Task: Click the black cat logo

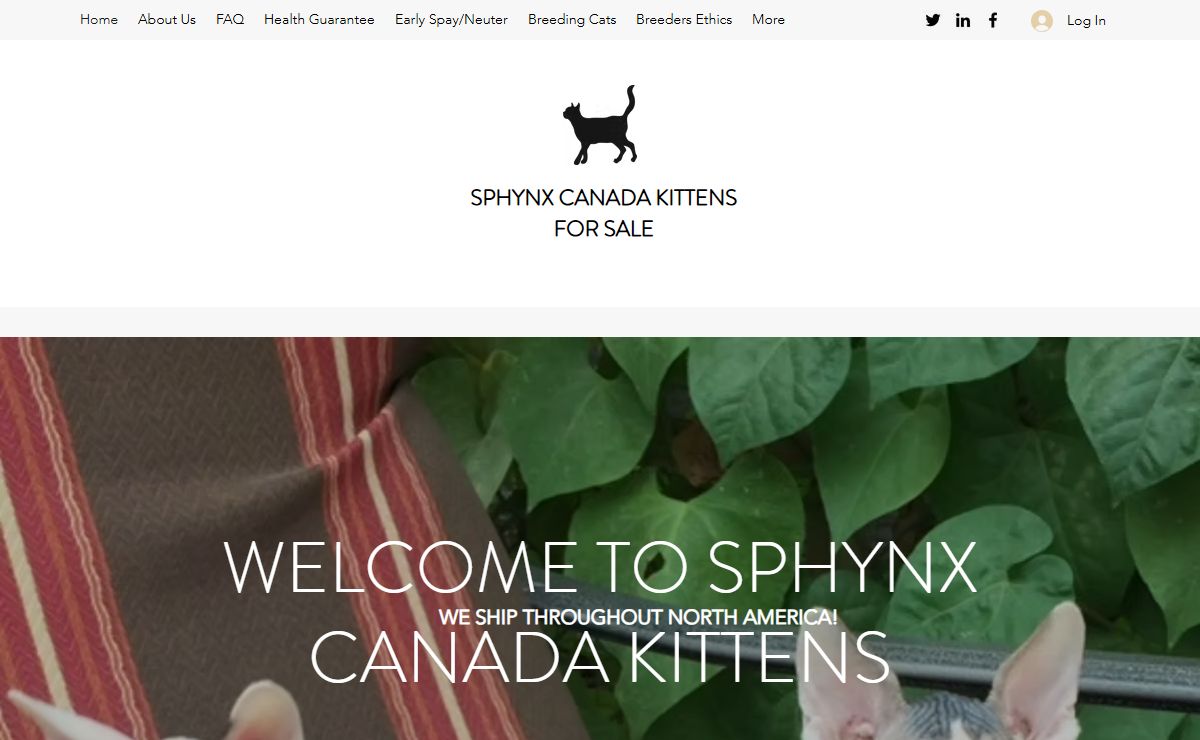Action: point(600,125)
